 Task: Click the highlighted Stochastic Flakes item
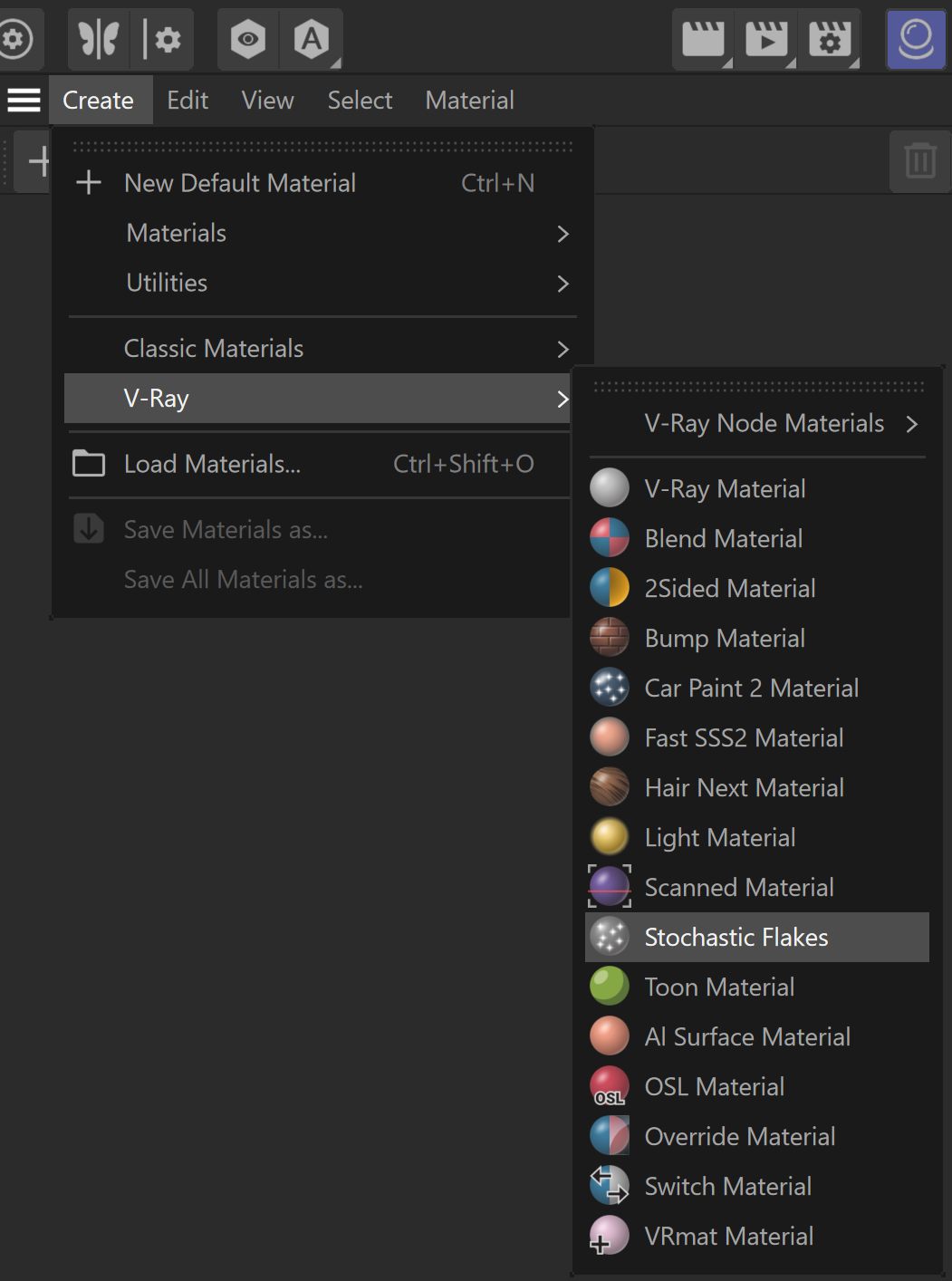coord(757,938)
